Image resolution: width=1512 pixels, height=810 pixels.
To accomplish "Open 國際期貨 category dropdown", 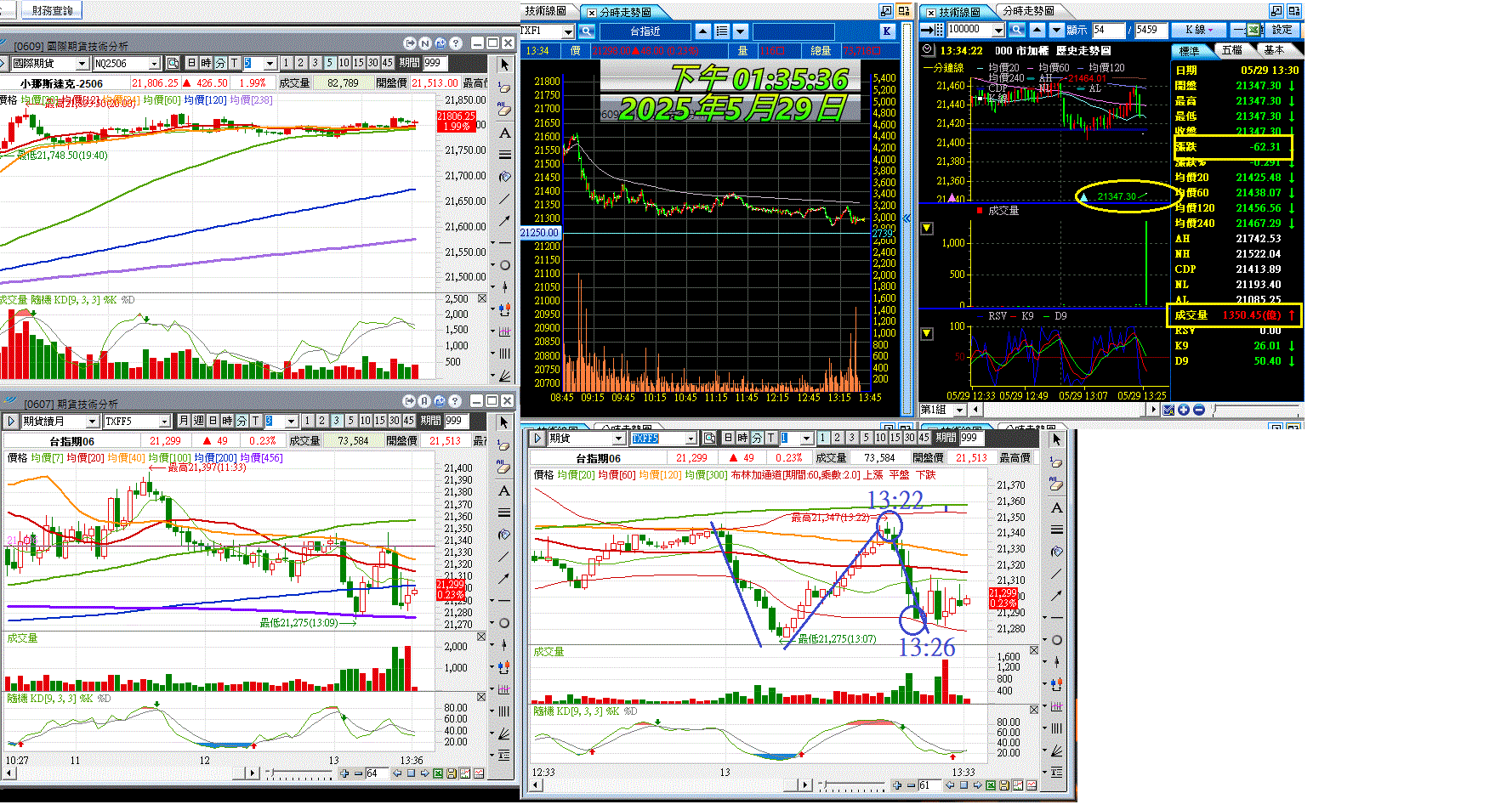I will 82,64.
